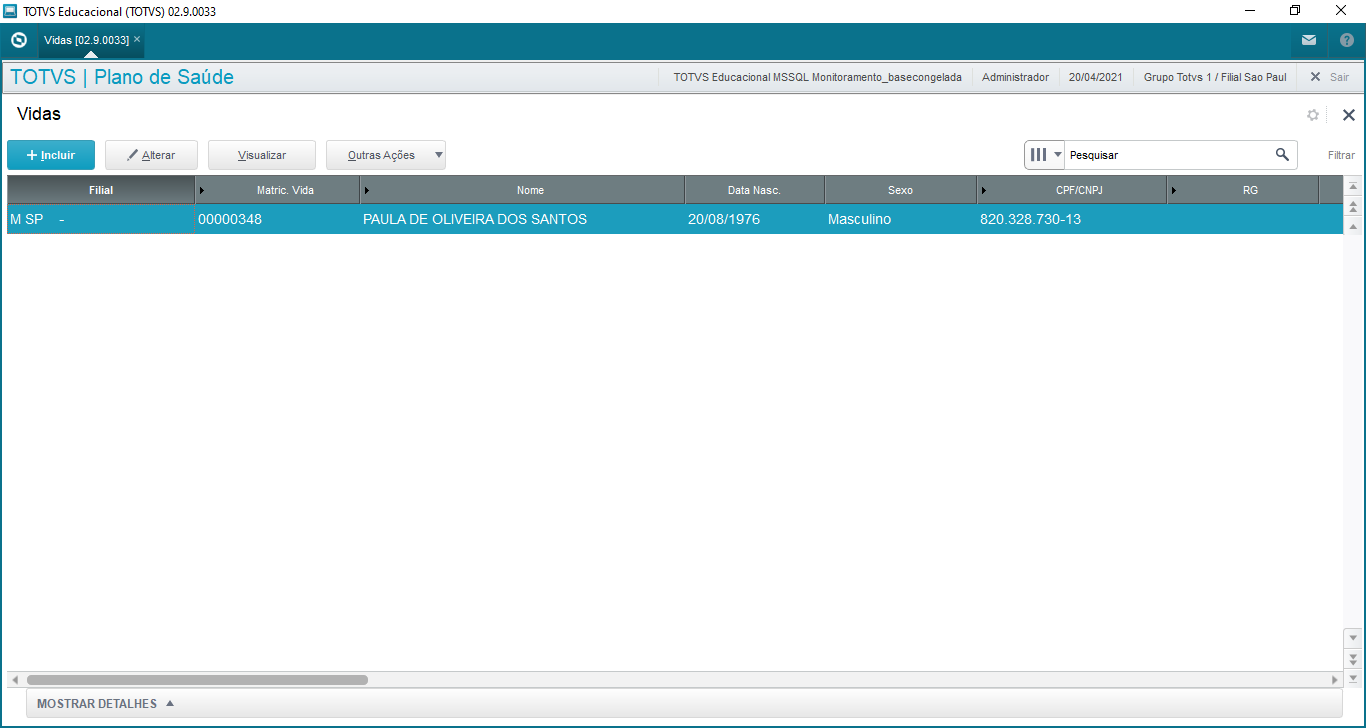Open the mail envelope icon

coord(1309,41)
